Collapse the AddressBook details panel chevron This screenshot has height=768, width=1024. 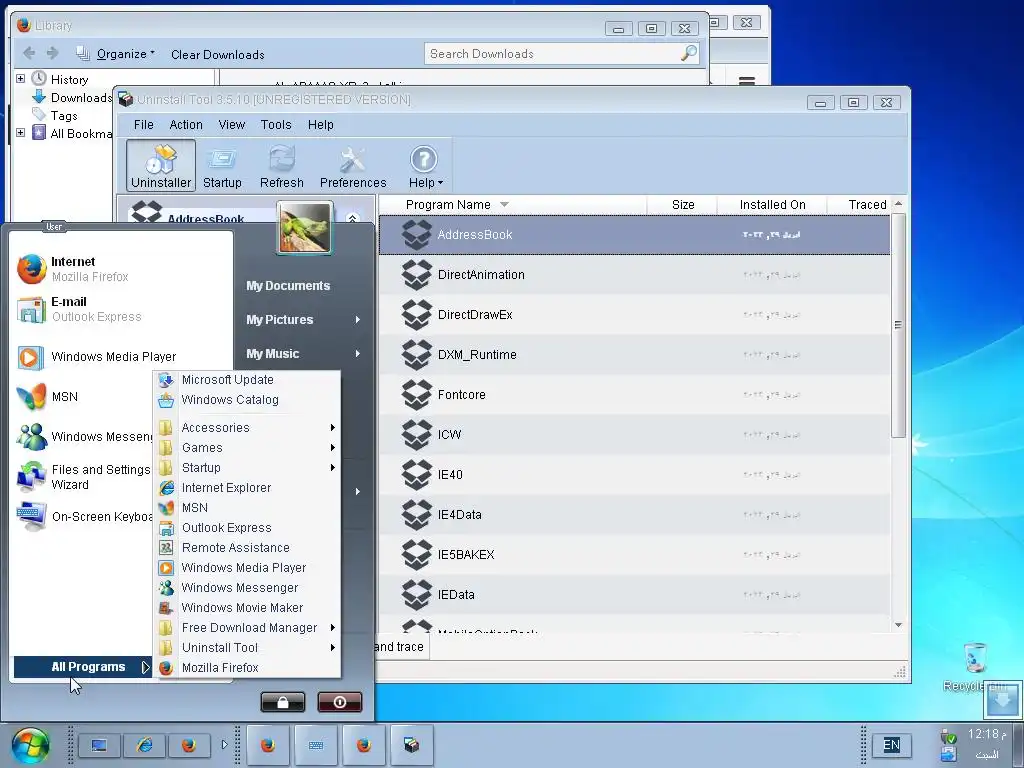tap(353, 218)
